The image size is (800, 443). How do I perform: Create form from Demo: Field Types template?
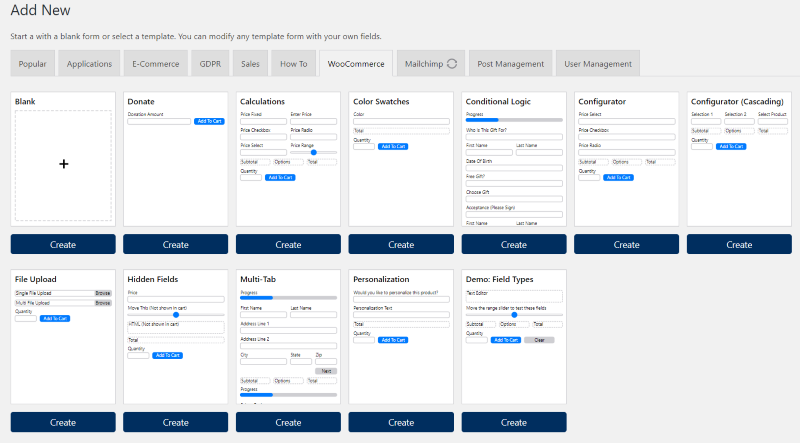pyautogui.click(x=514, y=422)
